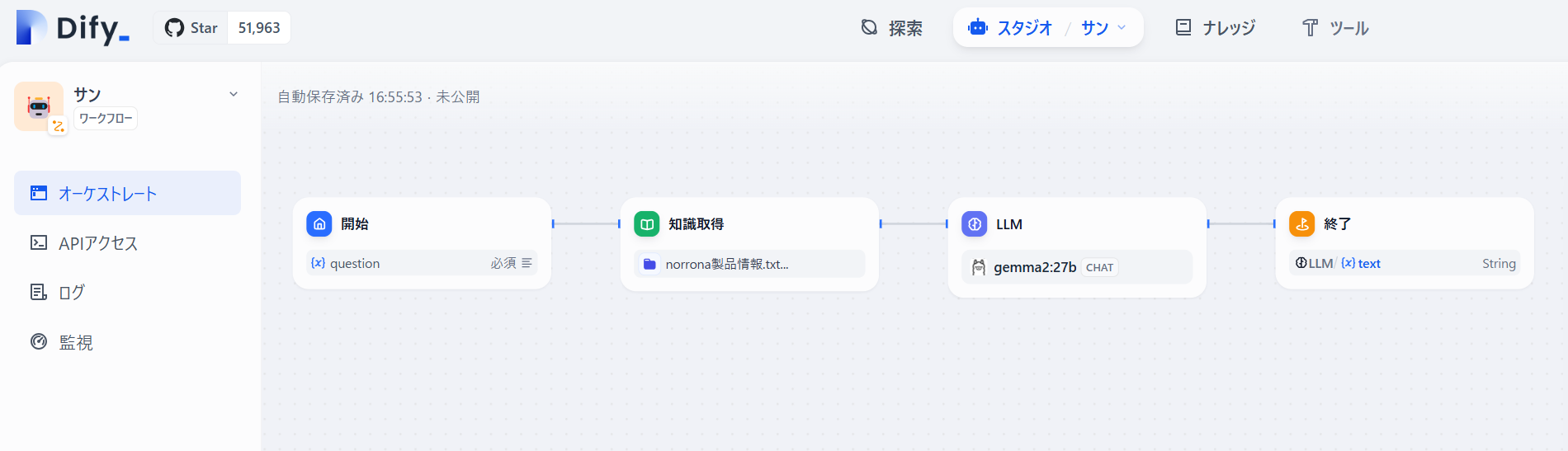Click the 自動保存済み 16:55:53 status text
The height and width of the screenshot is (451, 1568).
pyautogui.click(x=350, y=96)
